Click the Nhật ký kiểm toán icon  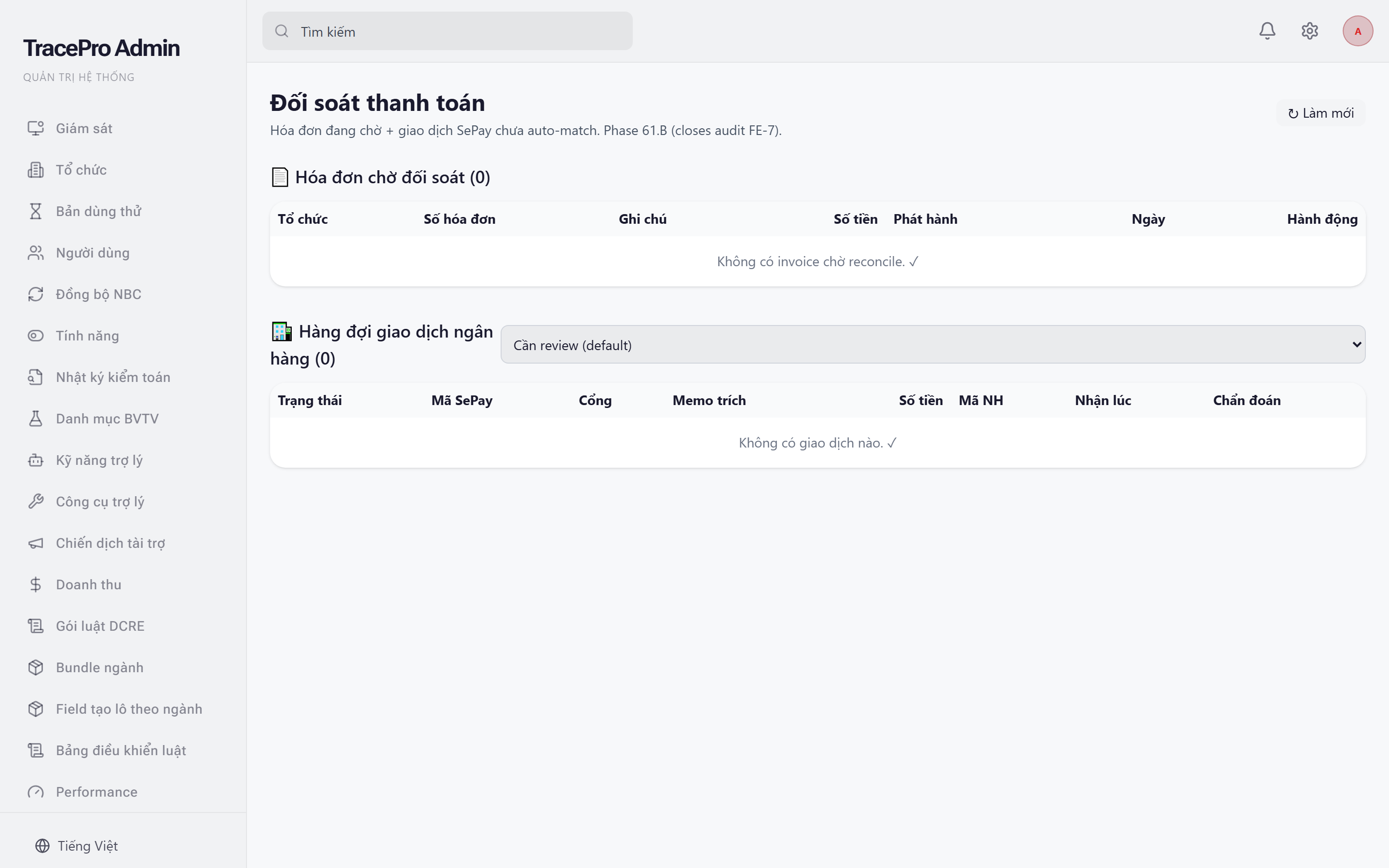click(36, 377)
